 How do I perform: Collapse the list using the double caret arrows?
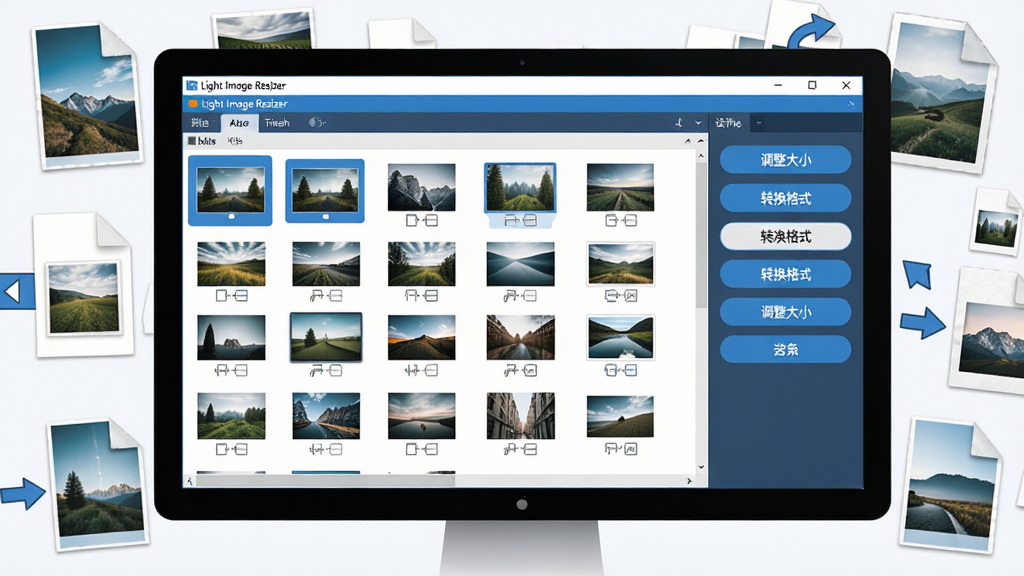click(694, 141)
